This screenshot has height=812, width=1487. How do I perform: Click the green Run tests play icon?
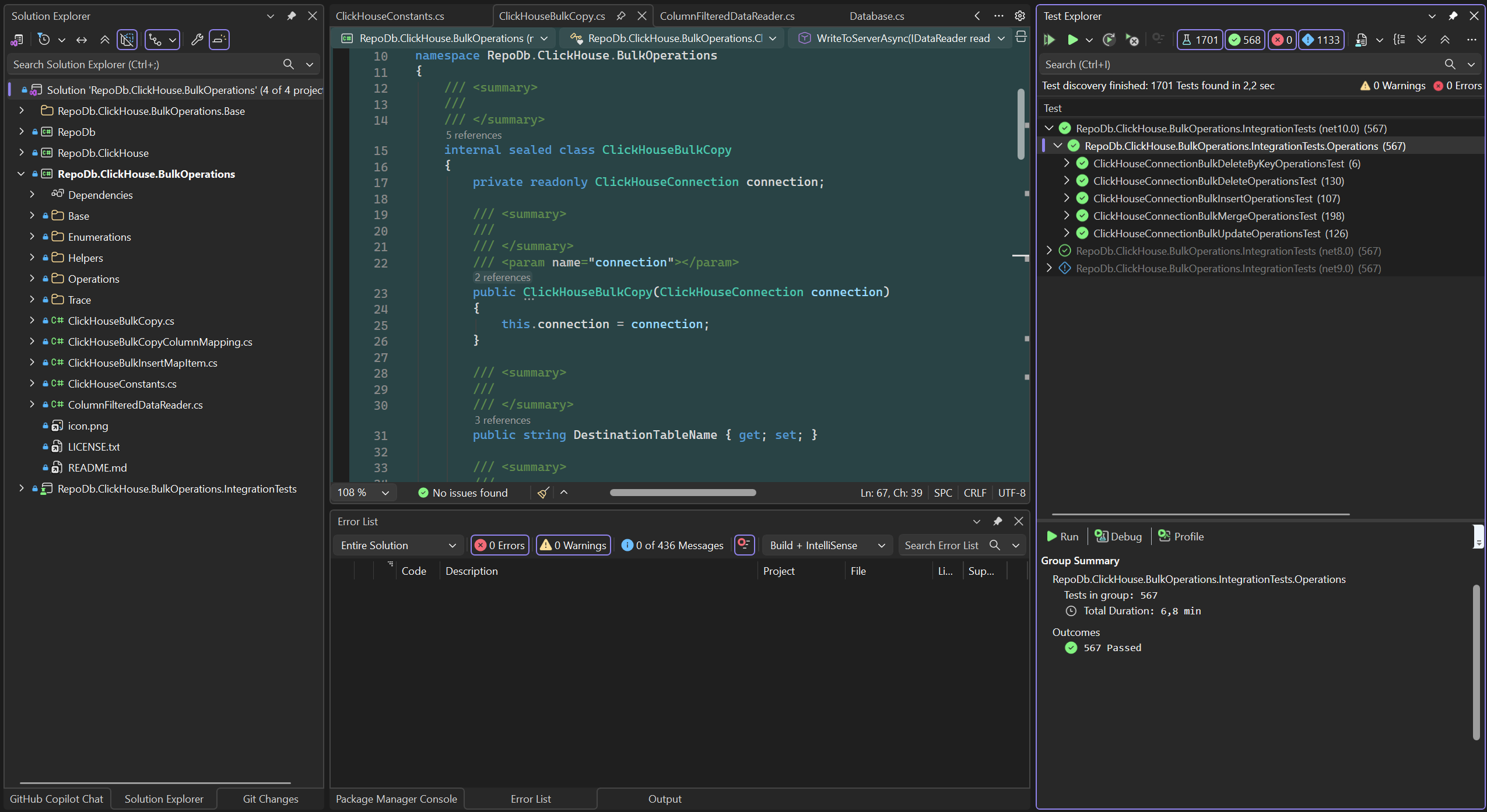(1072, 40)
